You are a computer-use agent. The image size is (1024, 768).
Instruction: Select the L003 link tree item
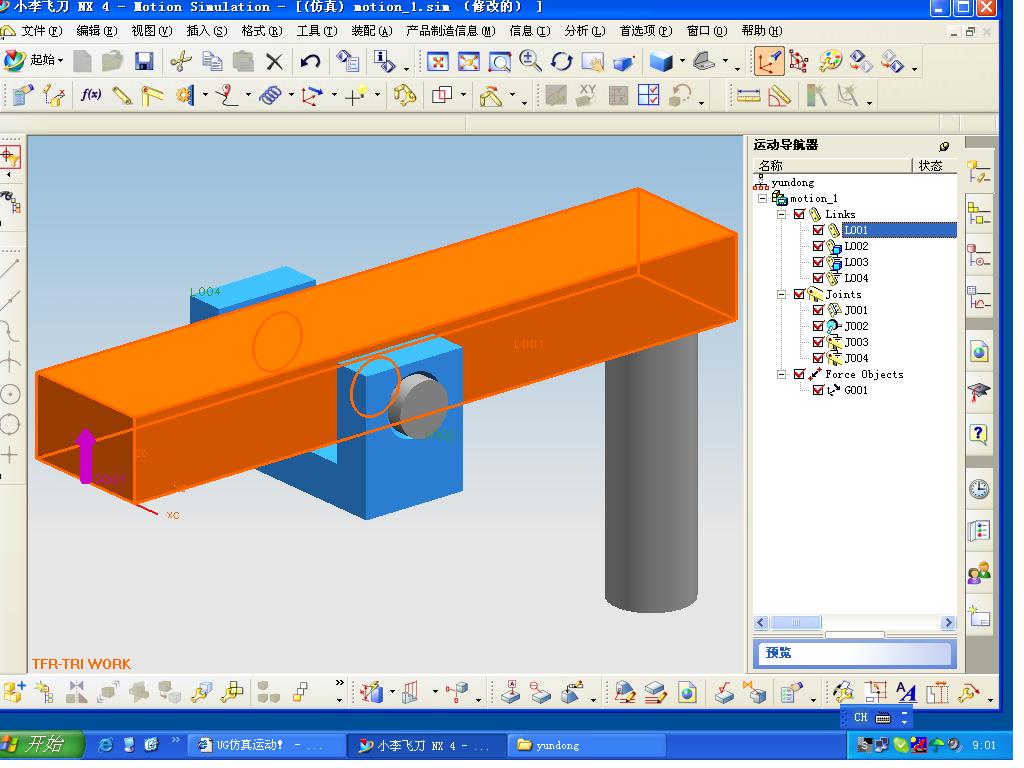pyautogui.click(x=856, y=262)
